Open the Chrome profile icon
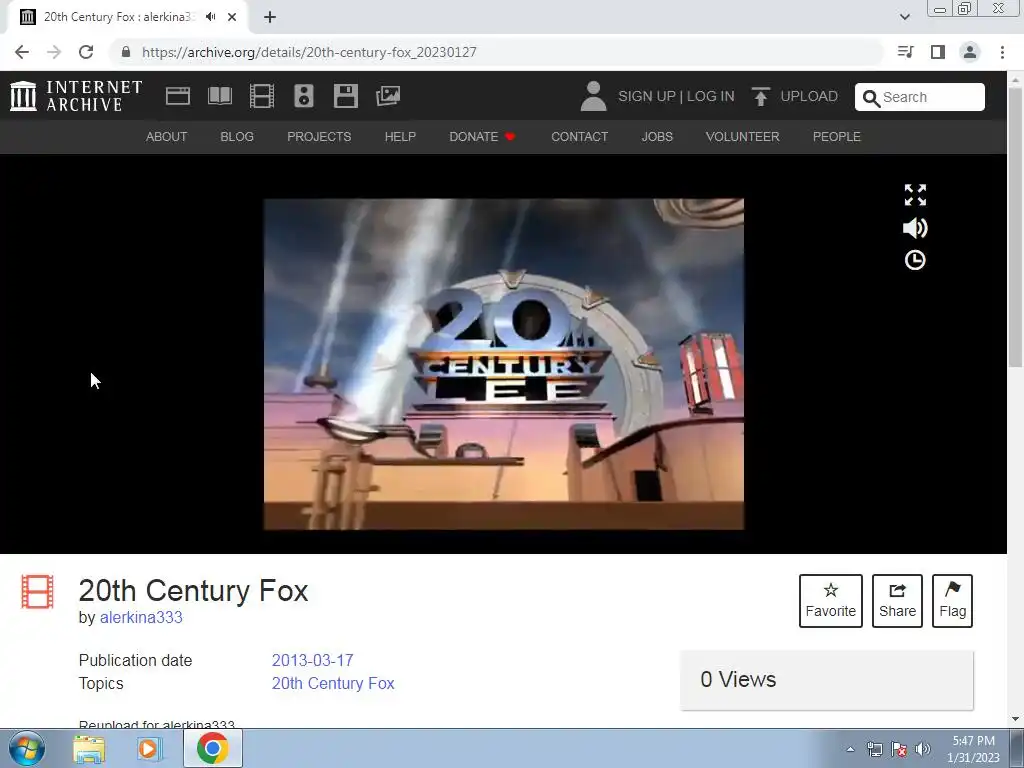This screenshot has height=768, width=1024. click(x=970, y=52)
